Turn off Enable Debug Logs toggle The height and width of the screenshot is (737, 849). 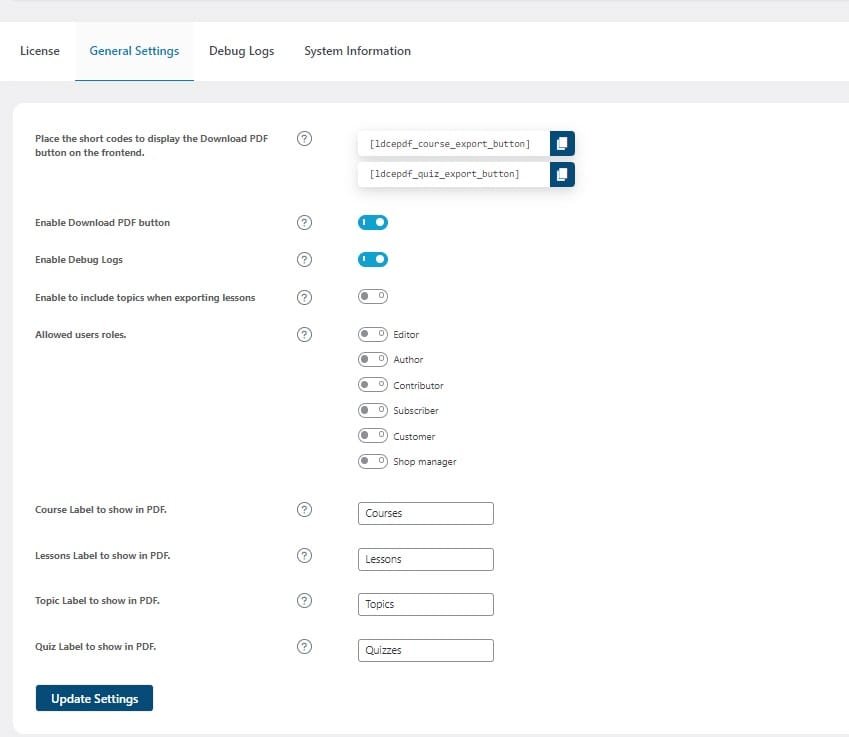tap(373, 259)
